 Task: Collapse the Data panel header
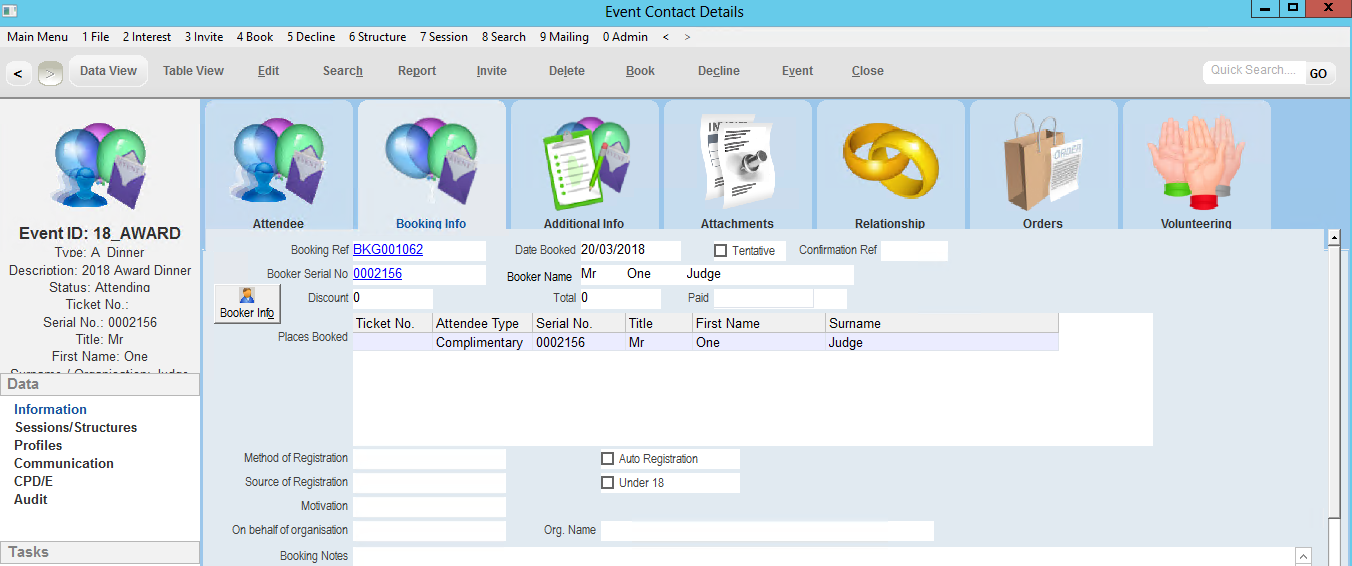(x=100, y=384)
